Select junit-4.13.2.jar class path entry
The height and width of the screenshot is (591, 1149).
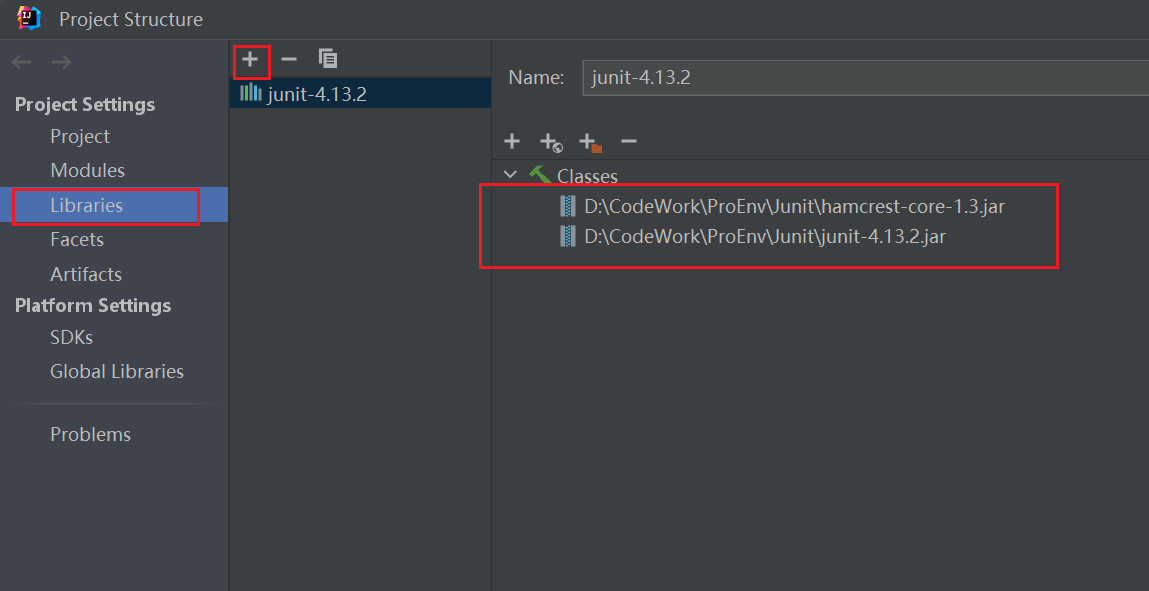765,237
